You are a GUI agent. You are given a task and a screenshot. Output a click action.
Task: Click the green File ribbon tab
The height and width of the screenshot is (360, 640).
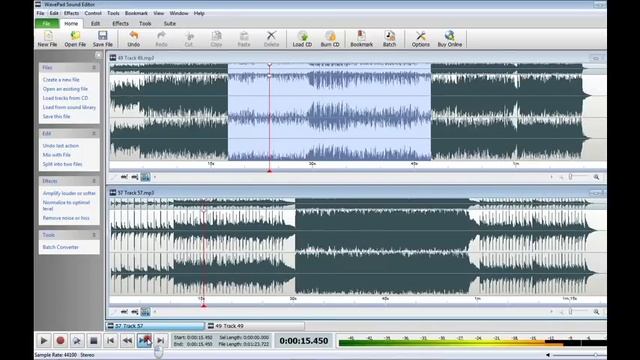(x=47, y=24)
